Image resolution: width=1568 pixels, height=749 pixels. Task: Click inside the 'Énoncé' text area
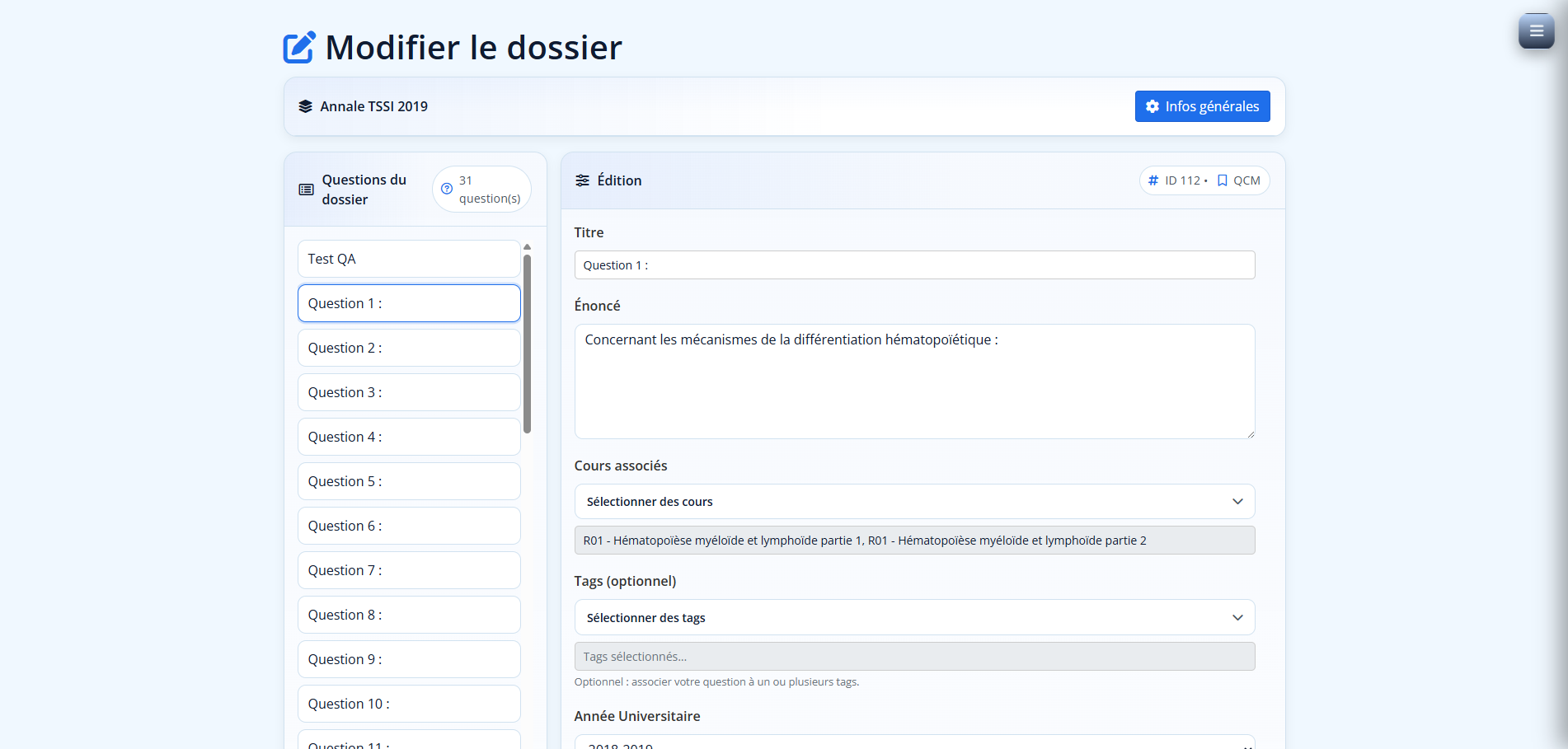914,381
